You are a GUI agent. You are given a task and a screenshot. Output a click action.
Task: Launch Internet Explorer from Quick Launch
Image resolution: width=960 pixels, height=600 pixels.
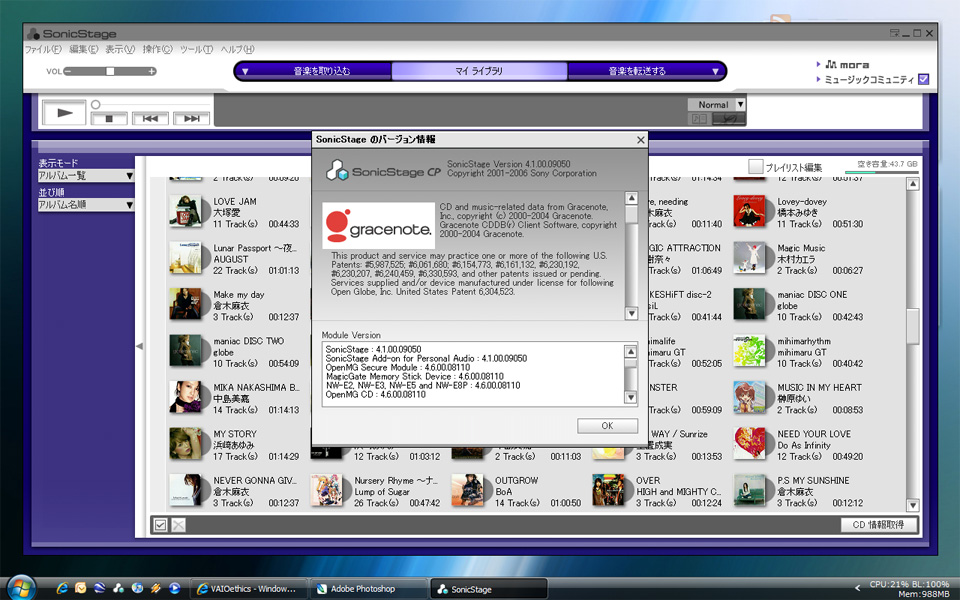pyautogui.click(x=62, y=588)
